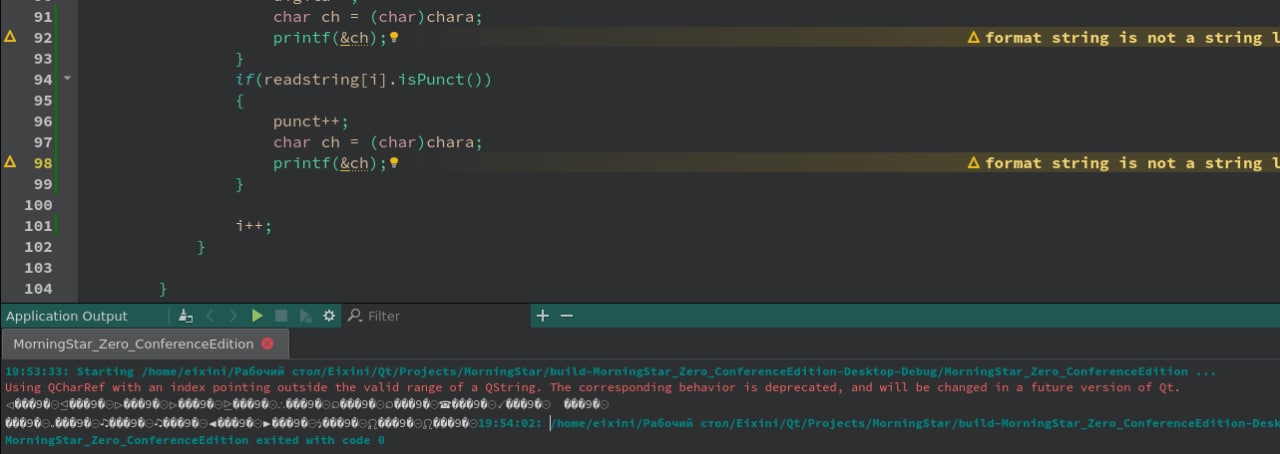Attach debugger to the running application icon

(x=305, y=316)
